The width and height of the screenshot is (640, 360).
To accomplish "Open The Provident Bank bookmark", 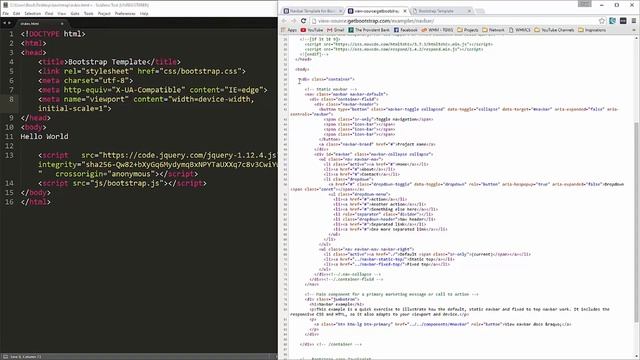I will tap(369, 30).
